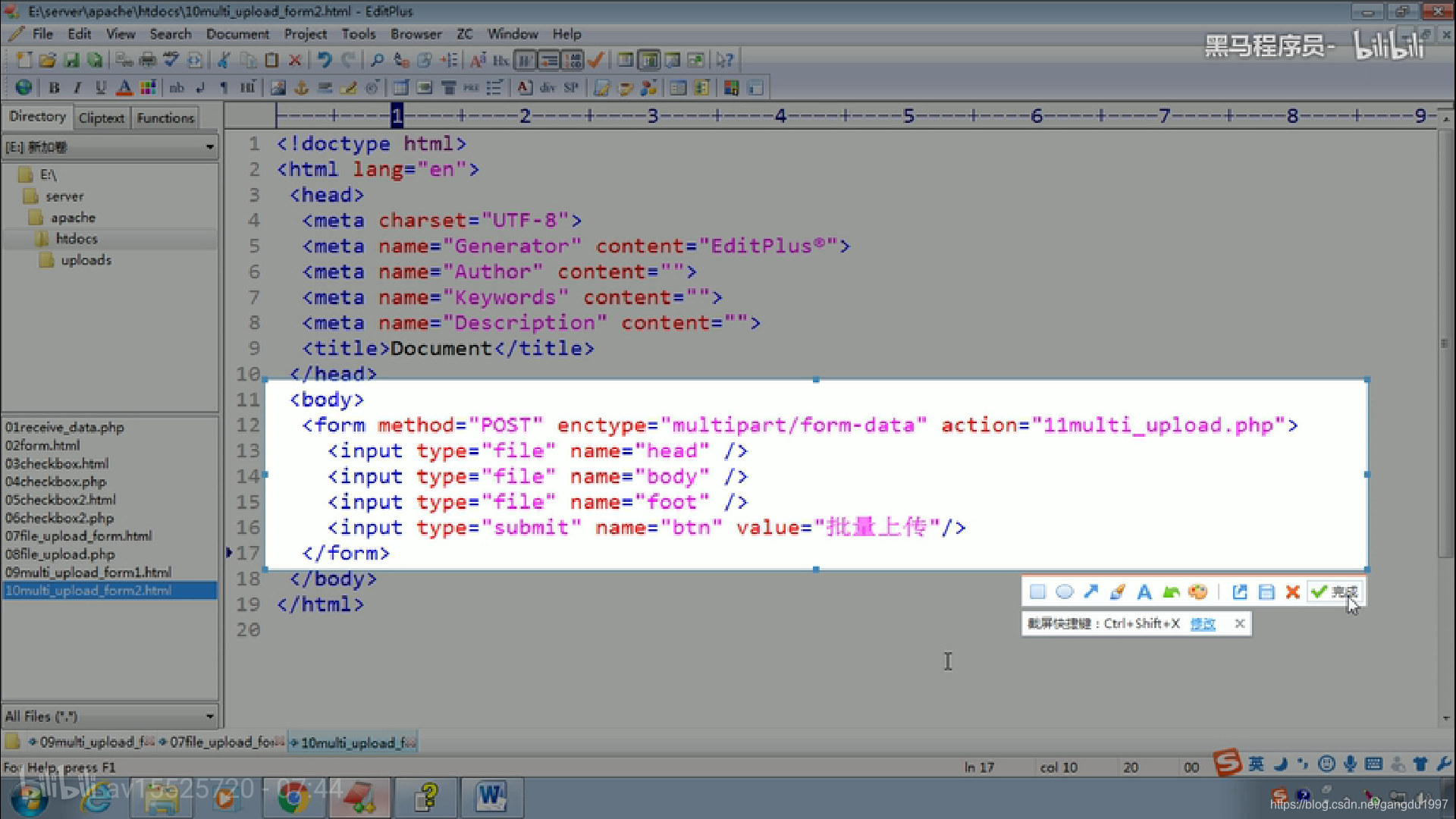Insert Image tag icon

click(x=278, y=88)
